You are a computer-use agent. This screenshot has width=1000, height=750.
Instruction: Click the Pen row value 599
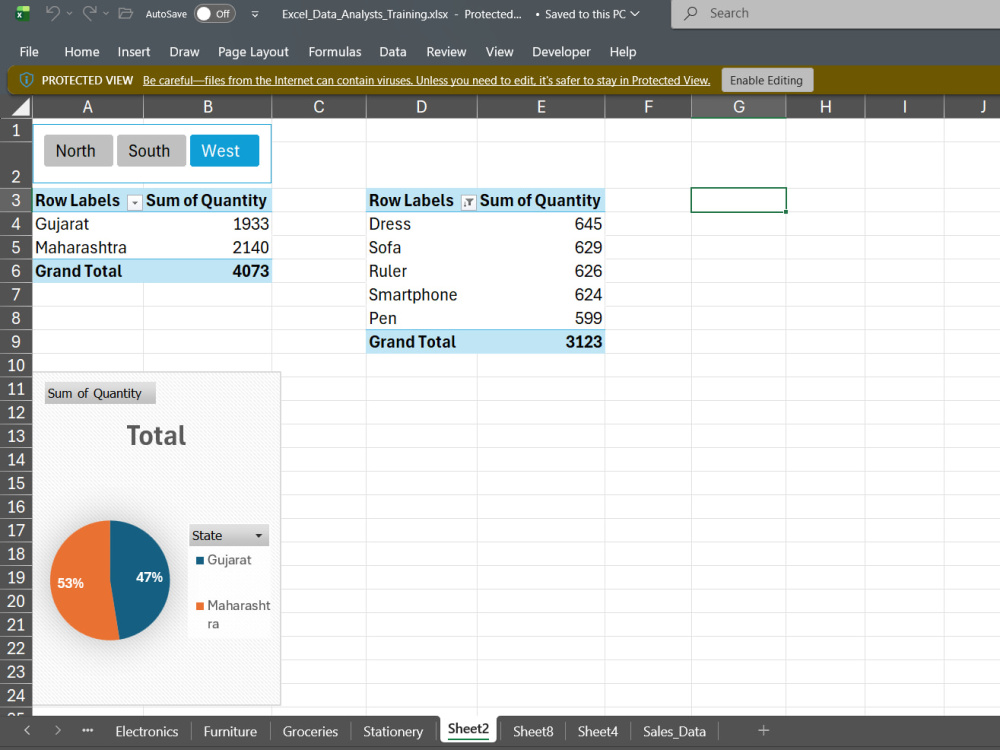[x=541, y=318]
